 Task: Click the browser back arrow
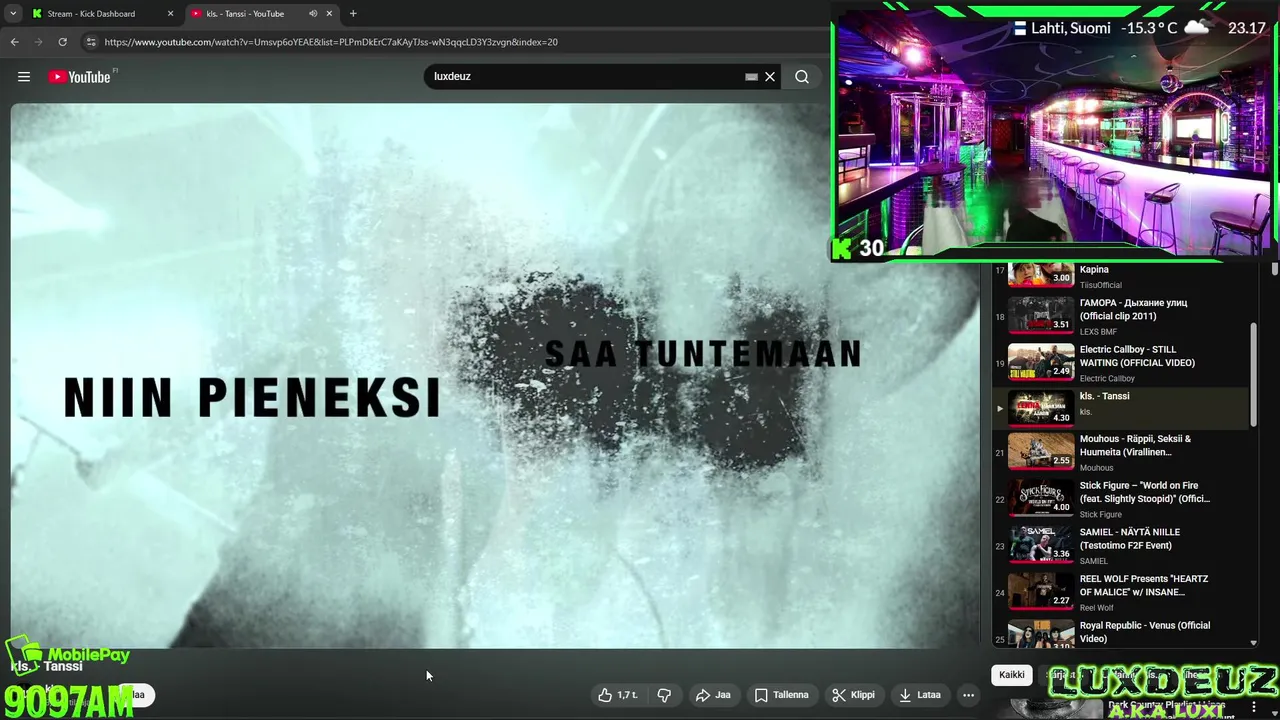coord(14,42)
